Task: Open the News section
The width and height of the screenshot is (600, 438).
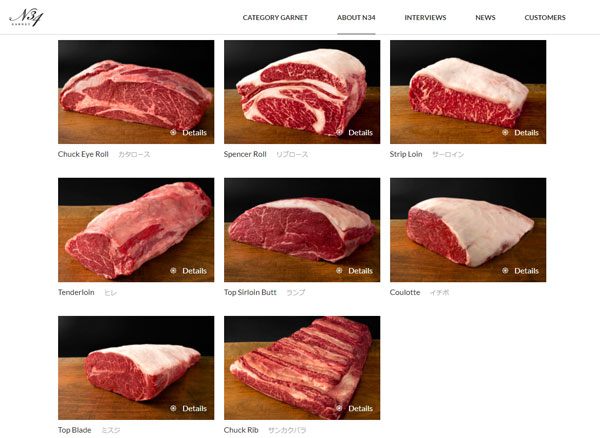Action: (485, 18)
